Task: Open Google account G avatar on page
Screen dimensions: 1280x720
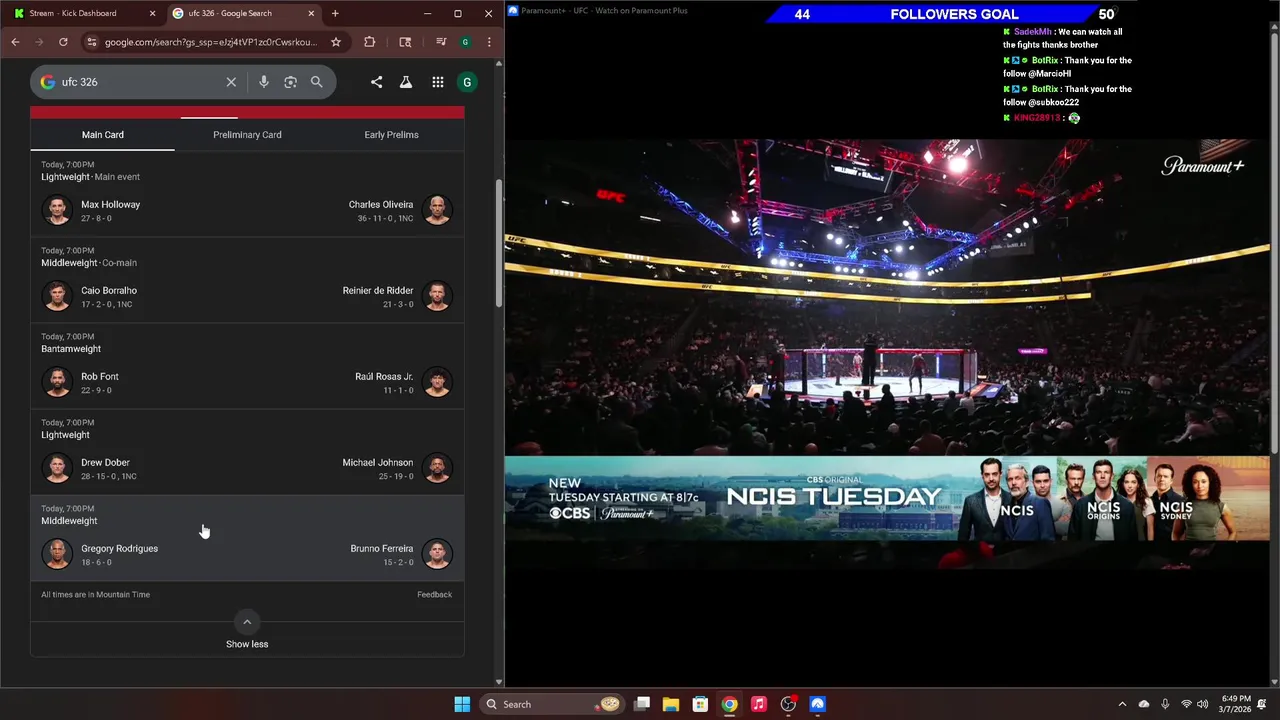Action: coord(467,82)
